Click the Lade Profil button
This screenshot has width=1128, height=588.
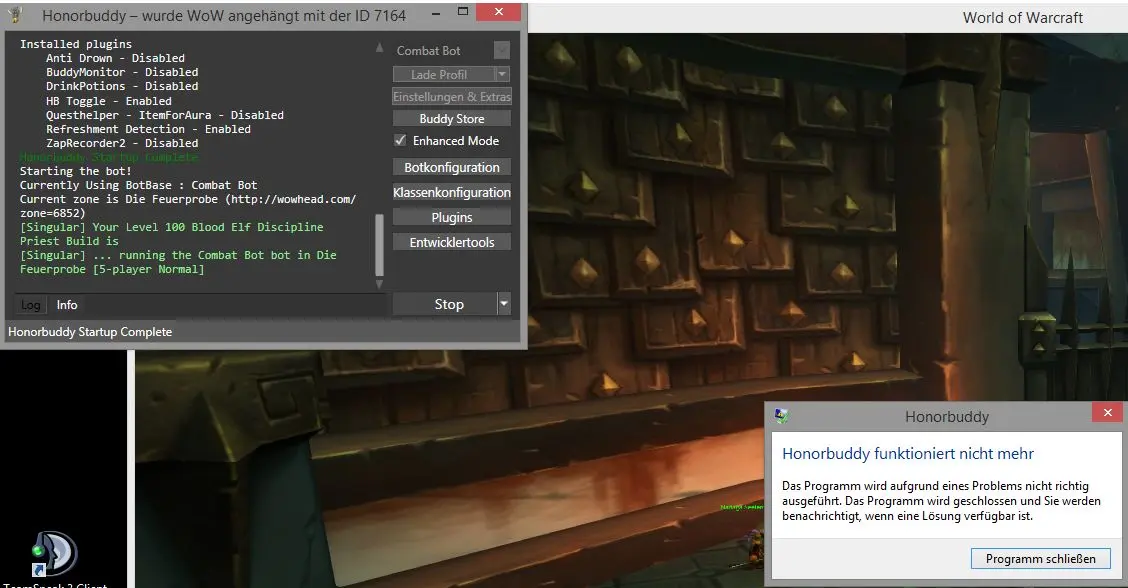tap(444, 74)
